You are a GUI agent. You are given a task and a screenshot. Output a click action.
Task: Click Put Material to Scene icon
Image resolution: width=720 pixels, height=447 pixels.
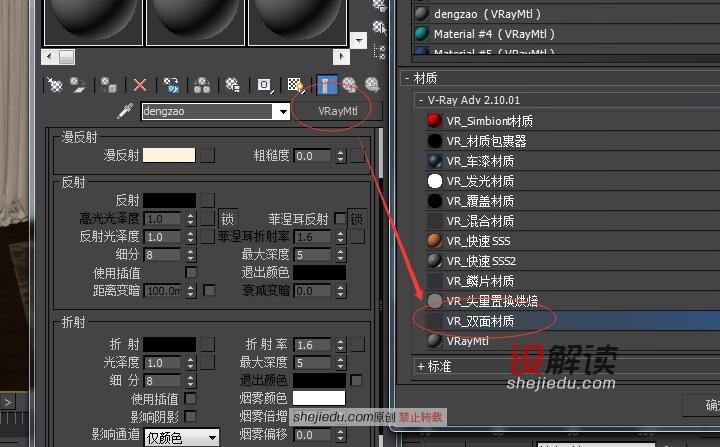pos(78,85)
